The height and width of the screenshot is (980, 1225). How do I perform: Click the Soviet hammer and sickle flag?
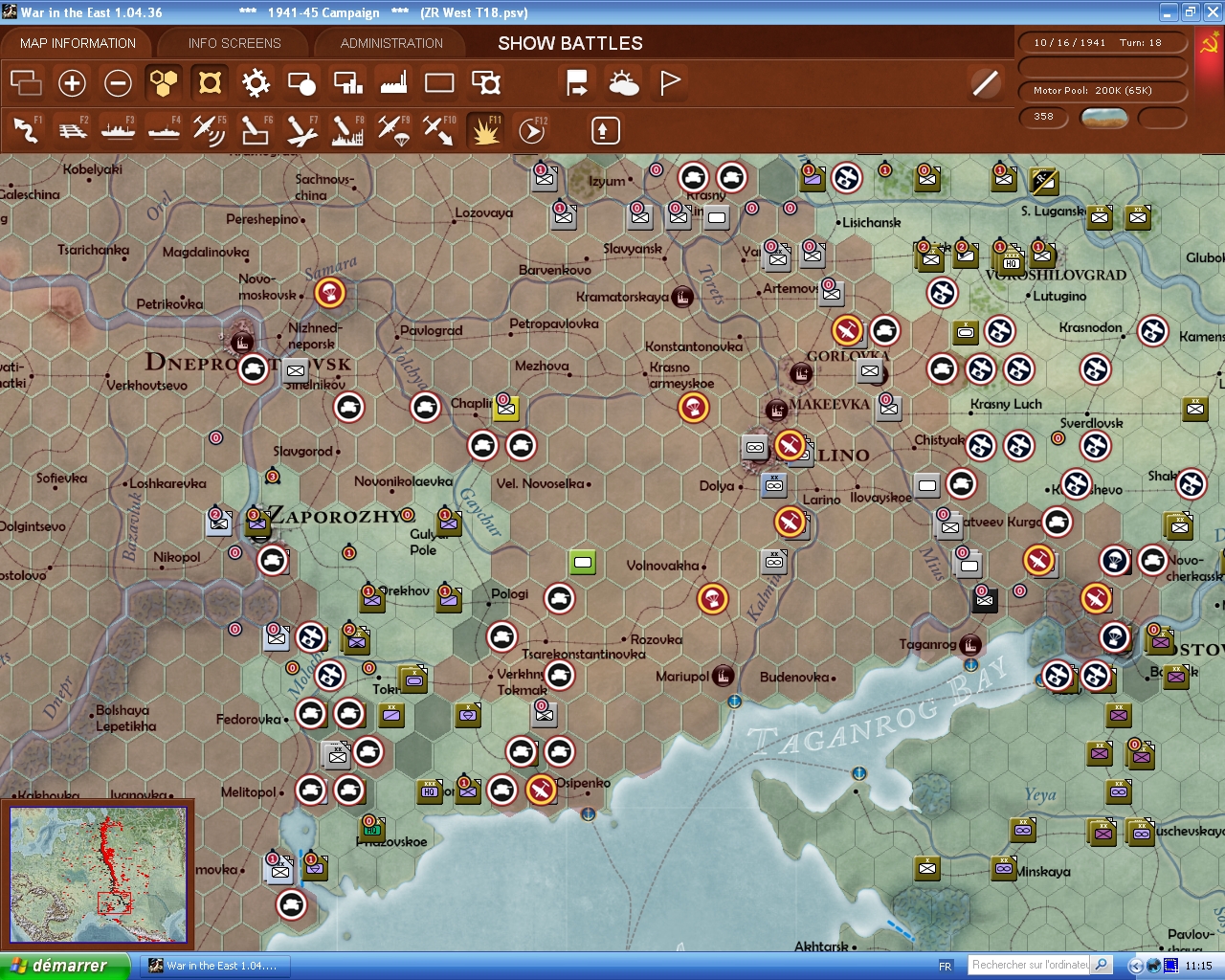[x=1210, y=43]
